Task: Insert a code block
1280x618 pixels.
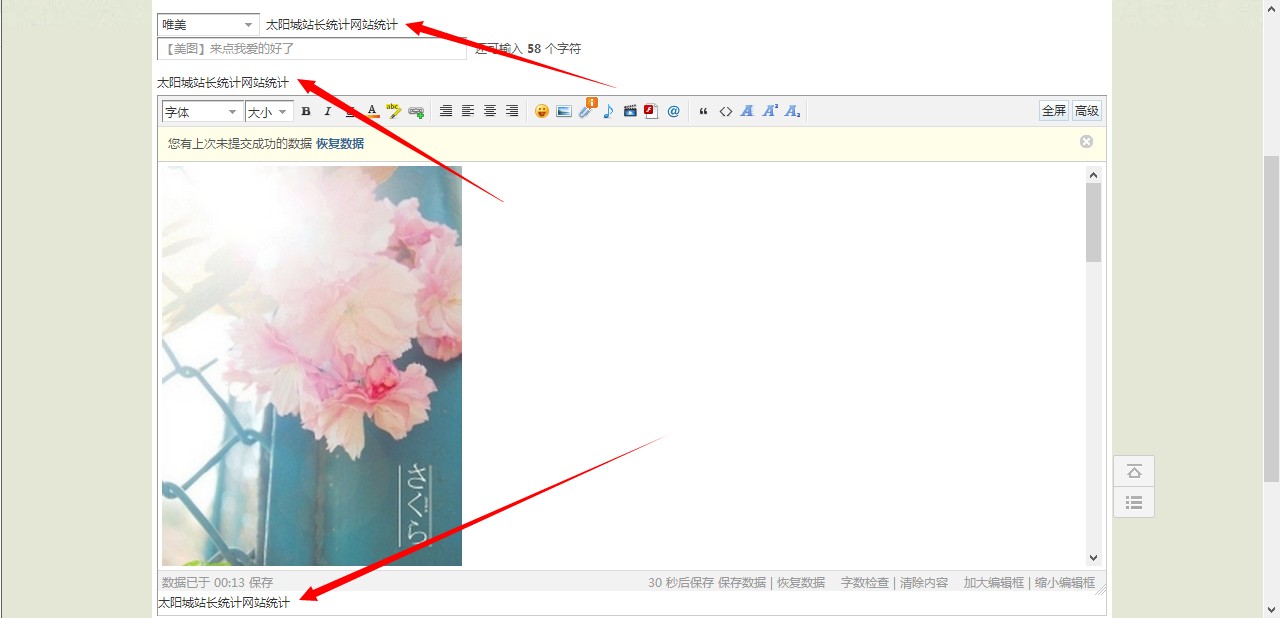Action: click(x=726, y=112)
